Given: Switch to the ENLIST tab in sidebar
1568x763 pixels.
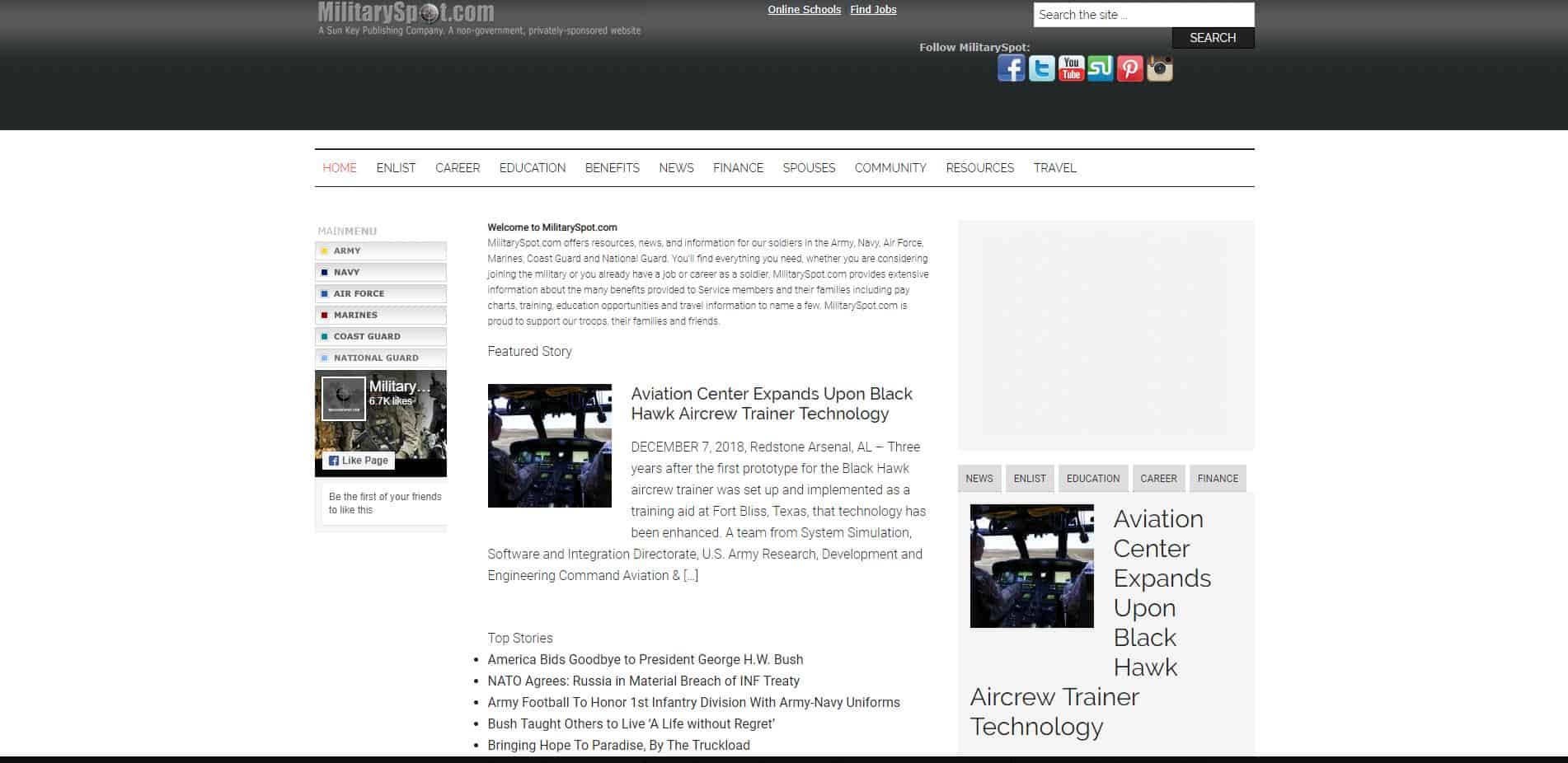Looking at the screenshot, I should (x=1030, y=479).
